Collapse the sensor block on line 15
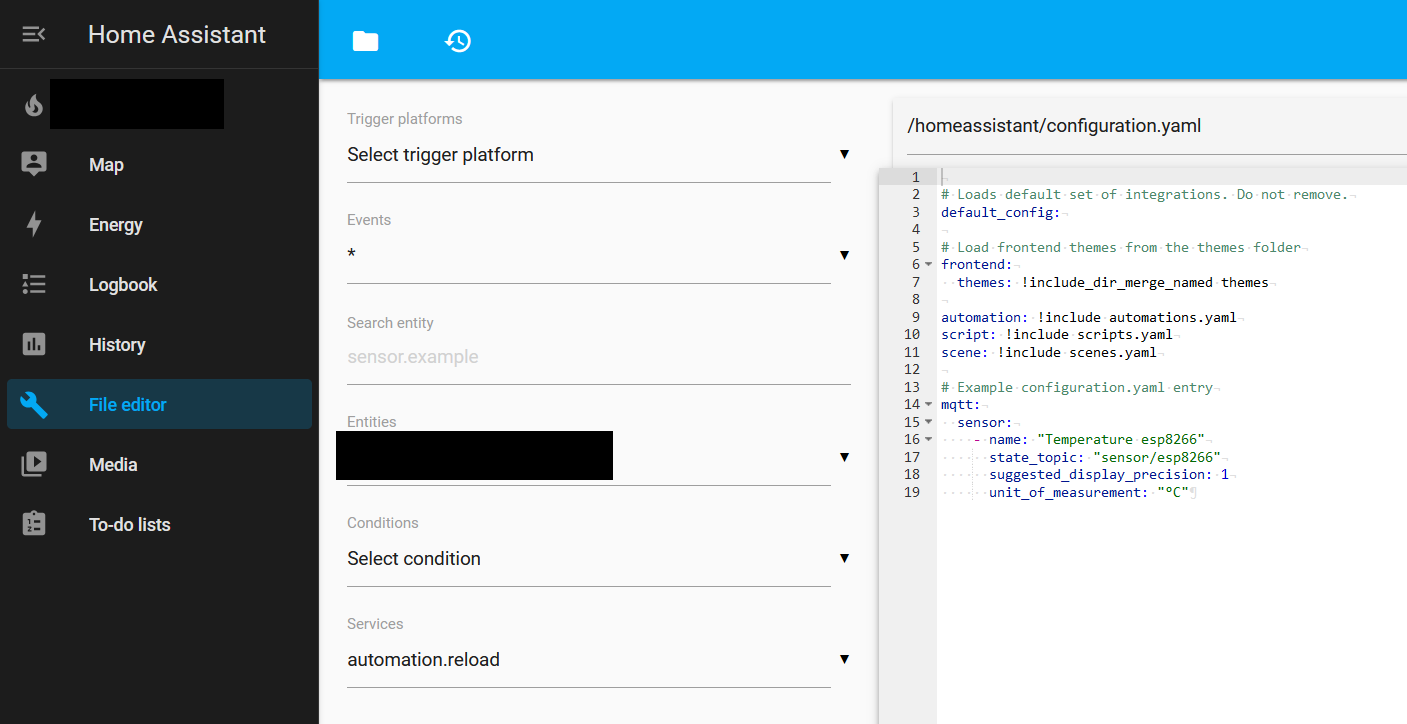The height and width of the screenshot is (724, 1407). pyautogui.click(x=929, y=422)
